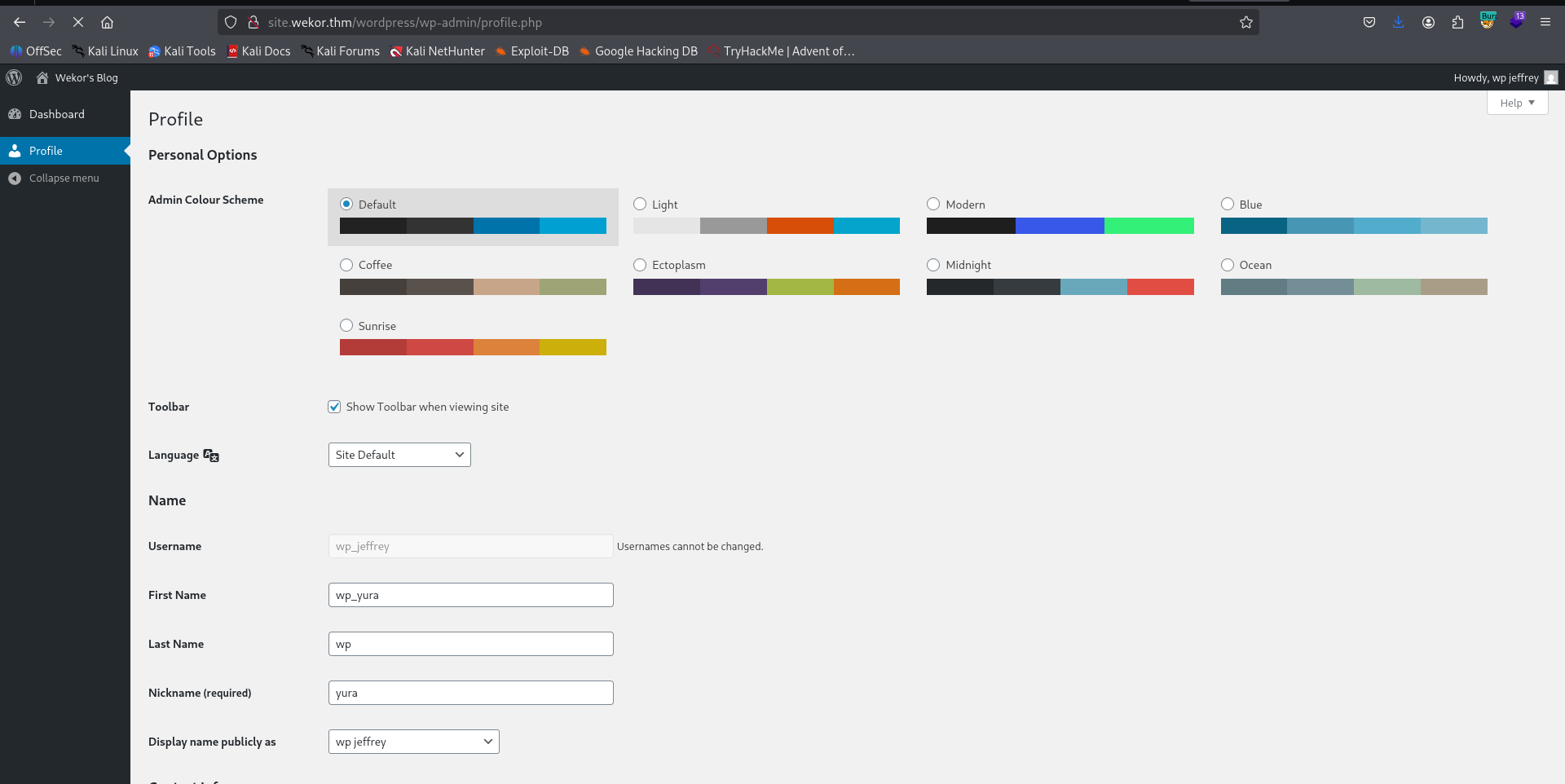Choose the Ectoplasm admin colour scheme
This screenshot has width=1565, height=784.
coord(640,265)
